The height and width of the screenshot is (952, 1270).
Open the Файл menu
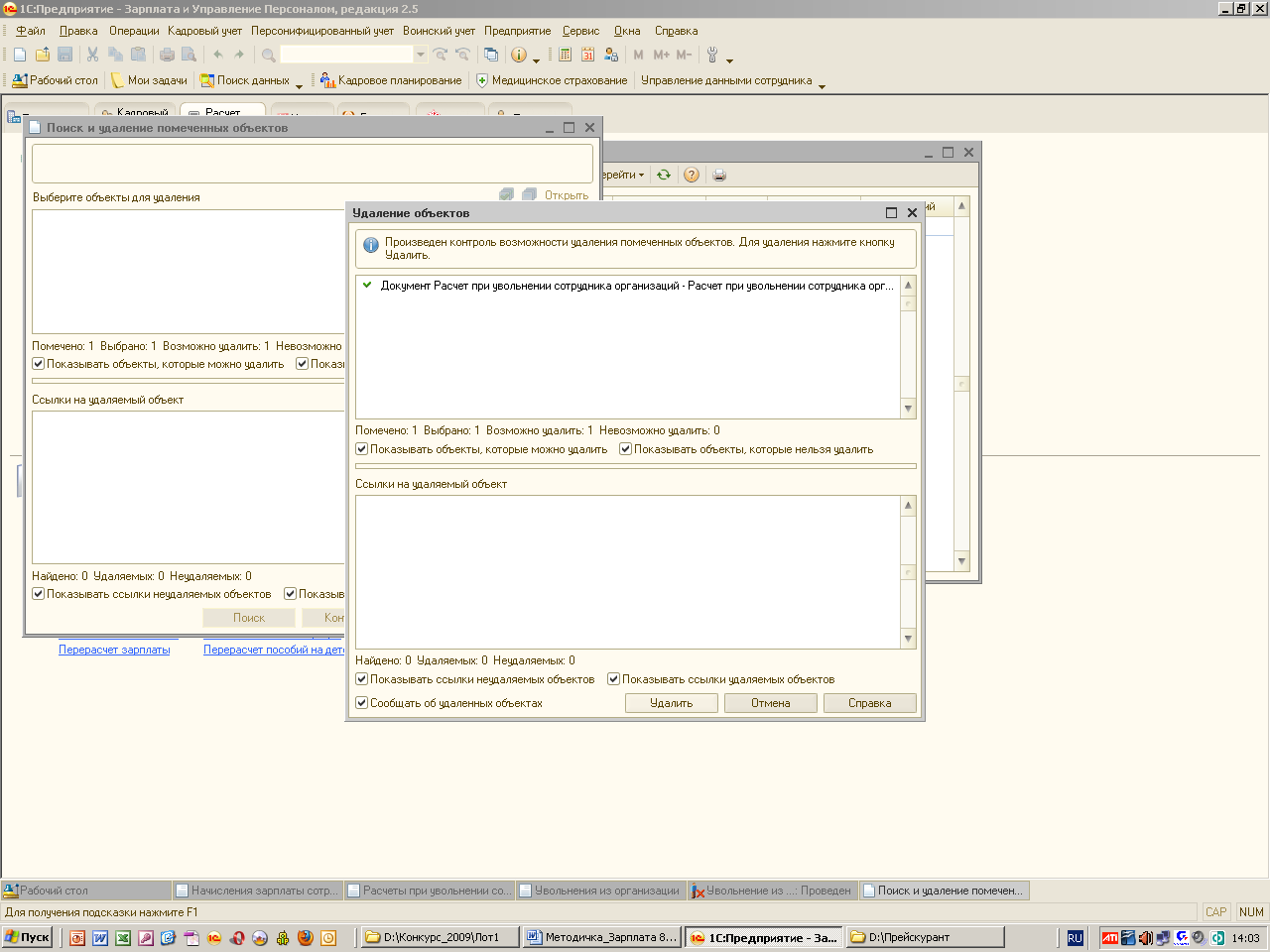click(31, 31)
